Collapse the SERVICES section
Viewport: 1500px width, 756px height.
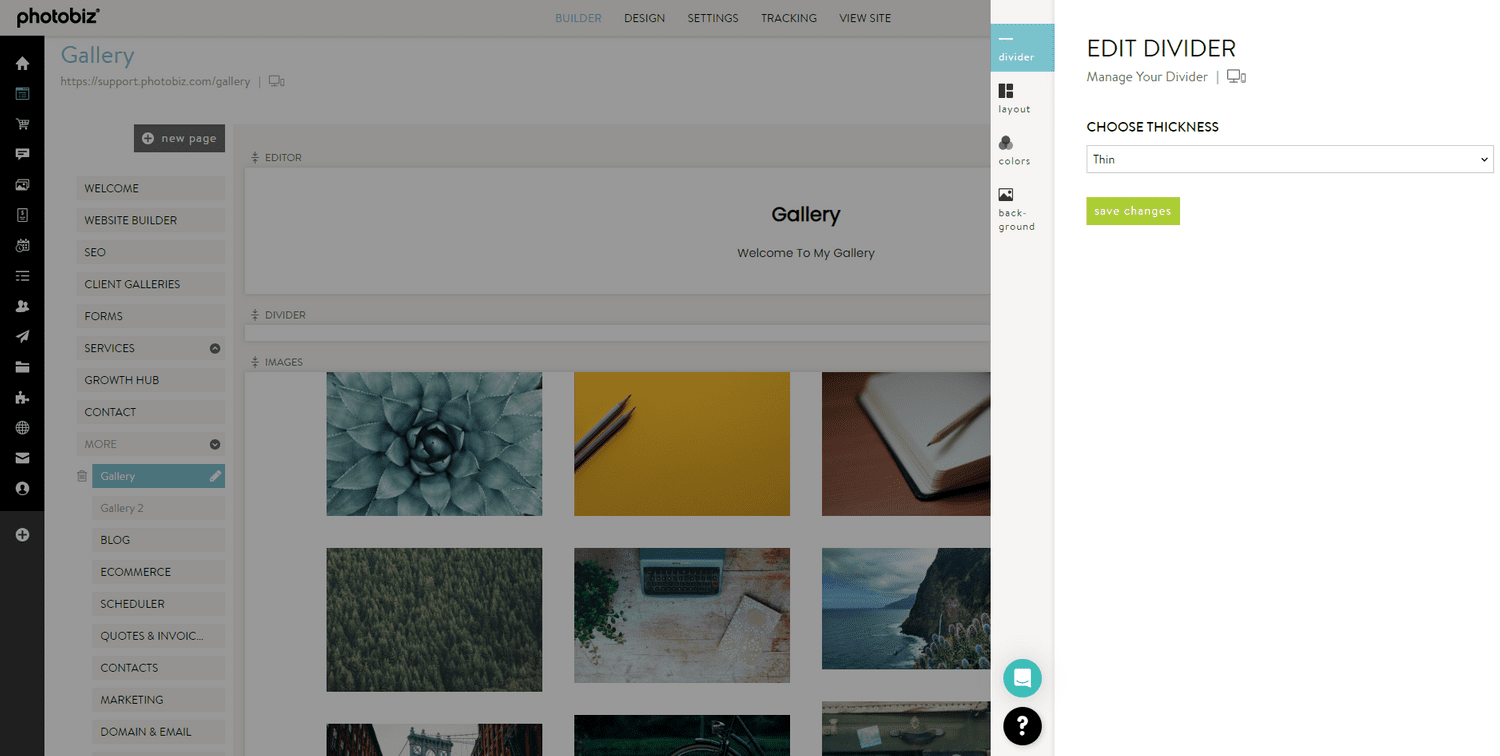pos(214,348)
